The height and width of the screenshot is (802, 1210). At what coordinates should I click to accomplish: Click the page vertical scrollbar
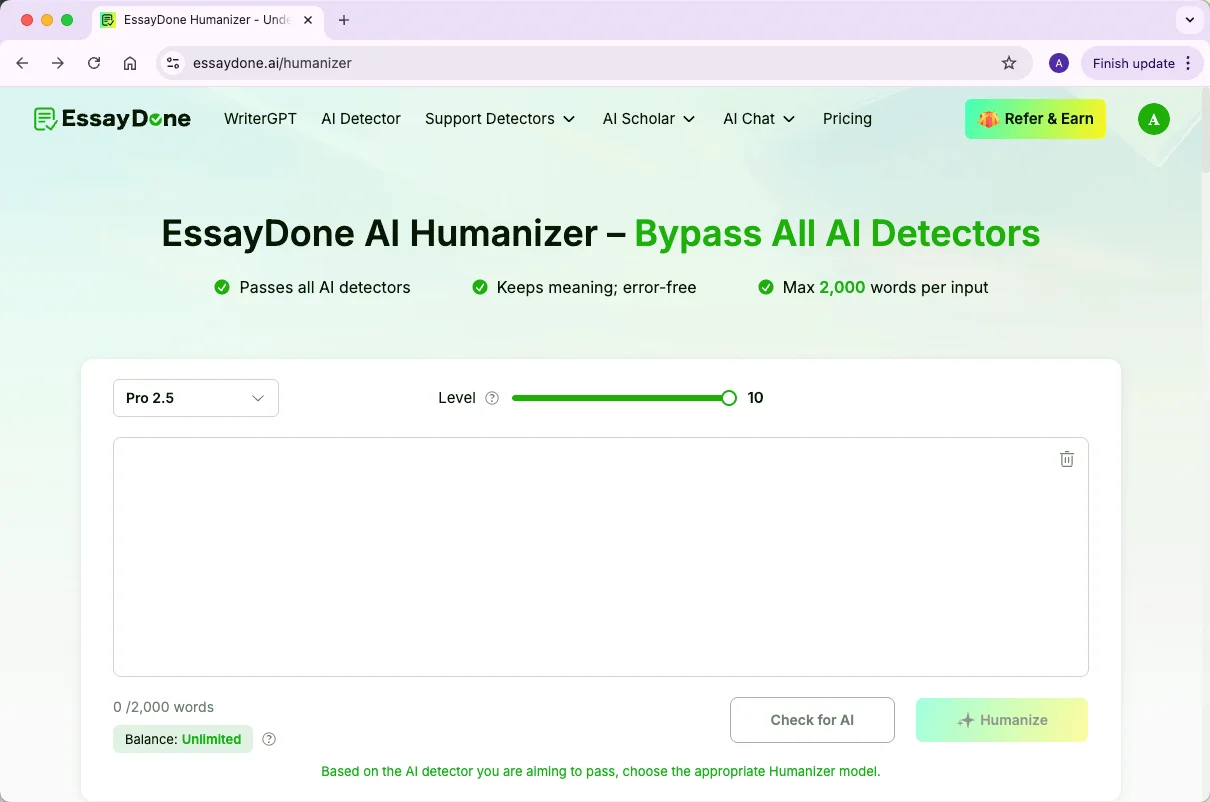(1204, 130)
